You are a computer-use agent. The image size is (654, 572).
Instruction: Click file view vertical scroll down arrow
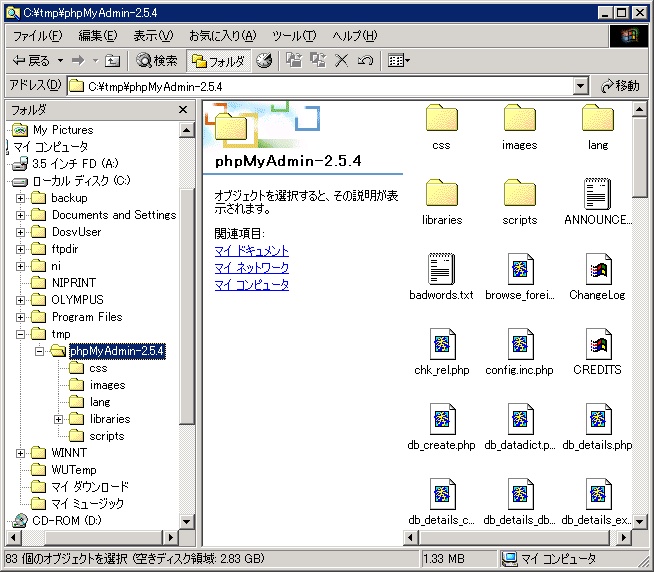click(x=639, y=522)
